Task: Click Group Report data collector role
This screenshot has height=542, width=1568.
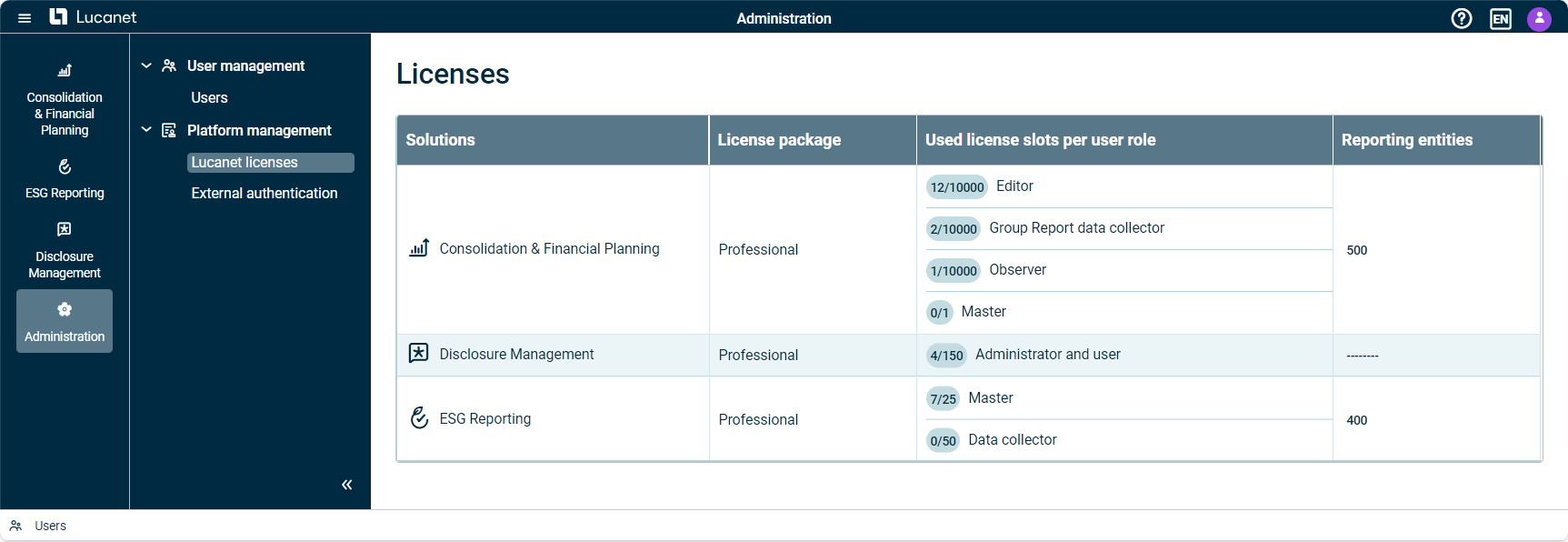Action: tap(1076, 228)
